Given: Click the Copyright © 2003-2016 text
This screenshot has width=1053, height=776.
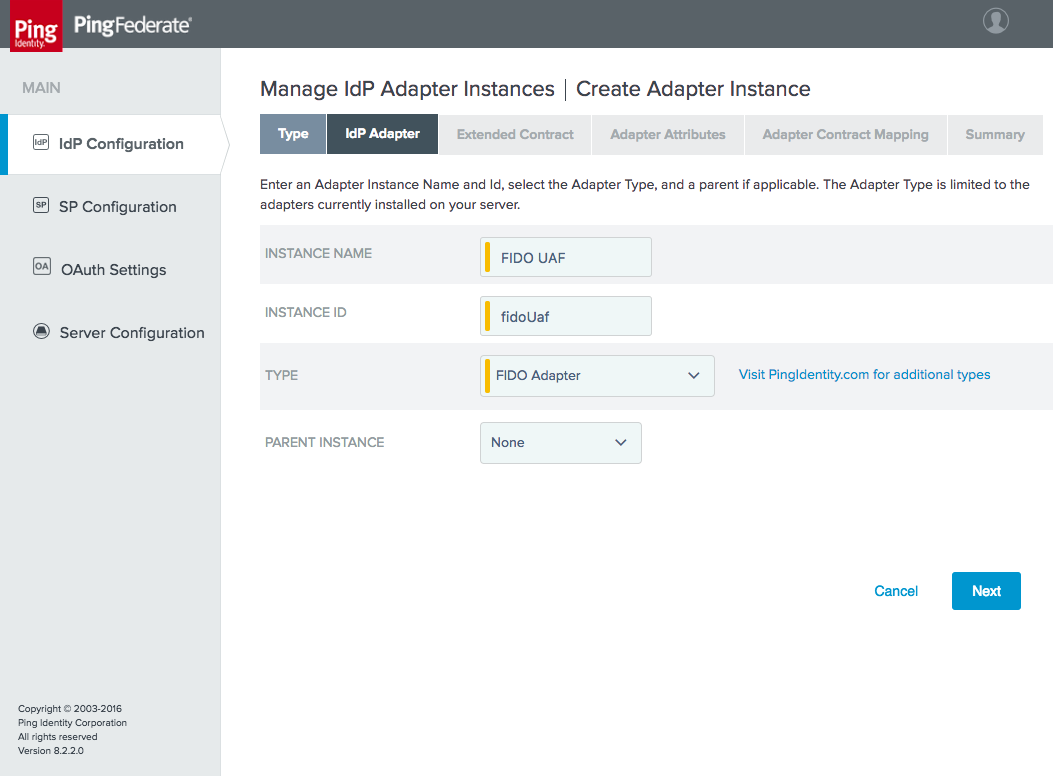Looking at the screenshot, I should 70,709.
